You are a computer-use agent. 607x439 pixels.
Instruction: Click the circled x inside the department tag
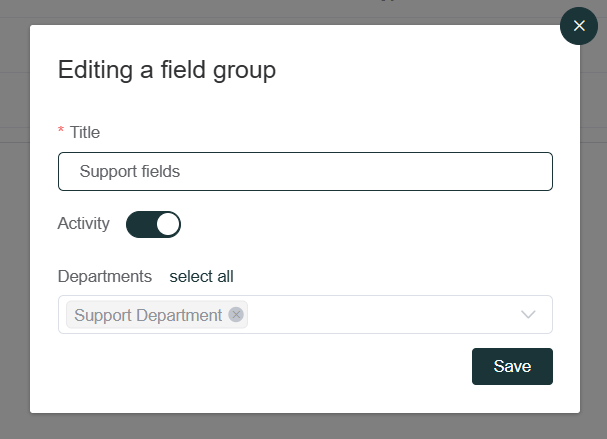click(236, 314)
